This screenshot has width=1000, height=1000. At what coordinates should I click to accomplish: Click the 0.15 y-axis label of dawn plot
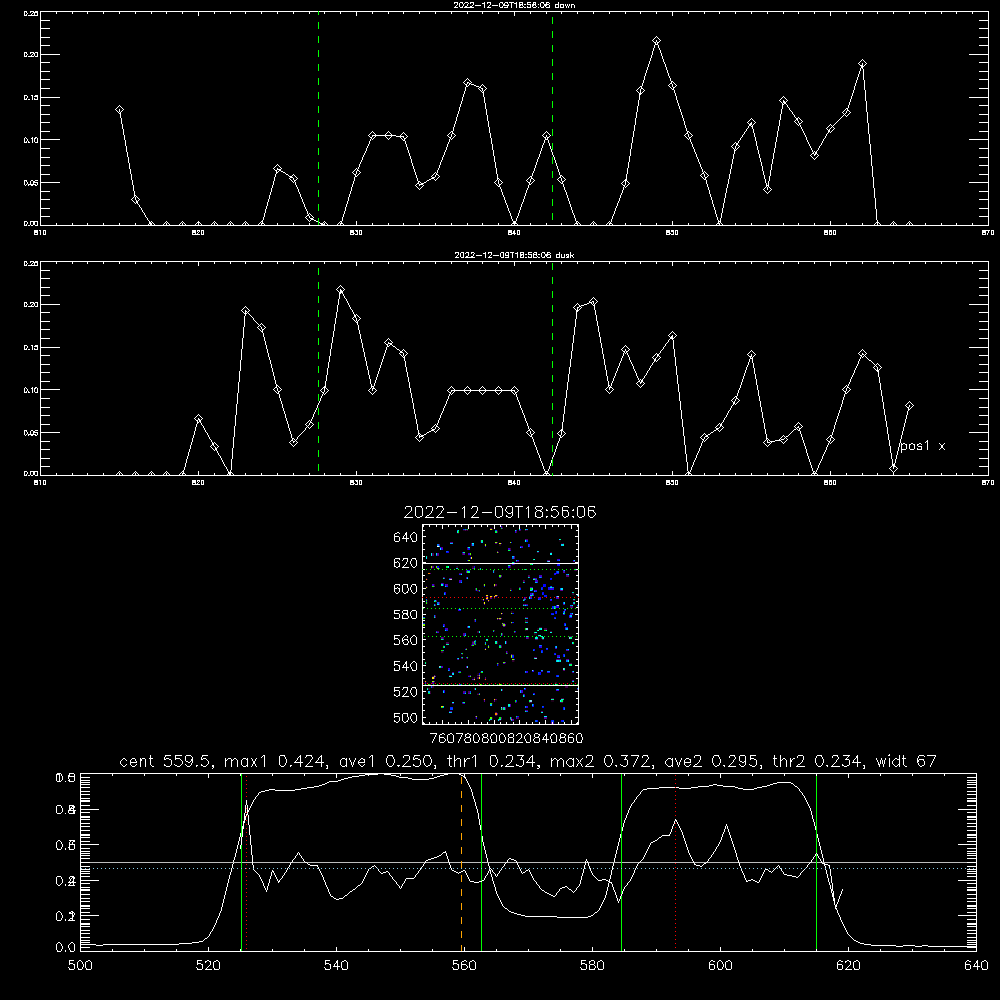pyautogui.click(x=31, y=98)
